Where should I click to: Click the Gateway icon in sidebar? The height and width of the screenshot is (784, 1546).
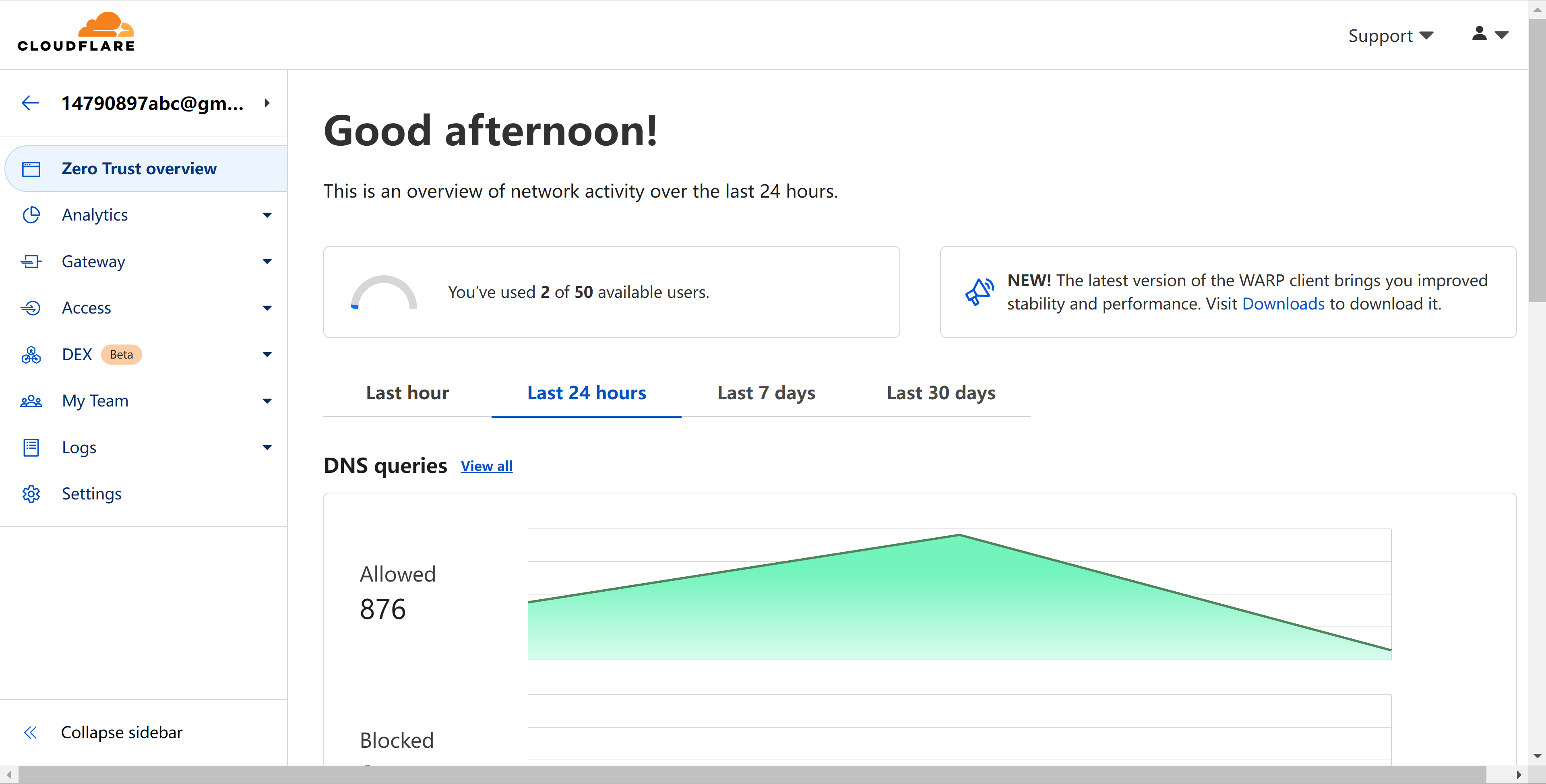[31, 262]
